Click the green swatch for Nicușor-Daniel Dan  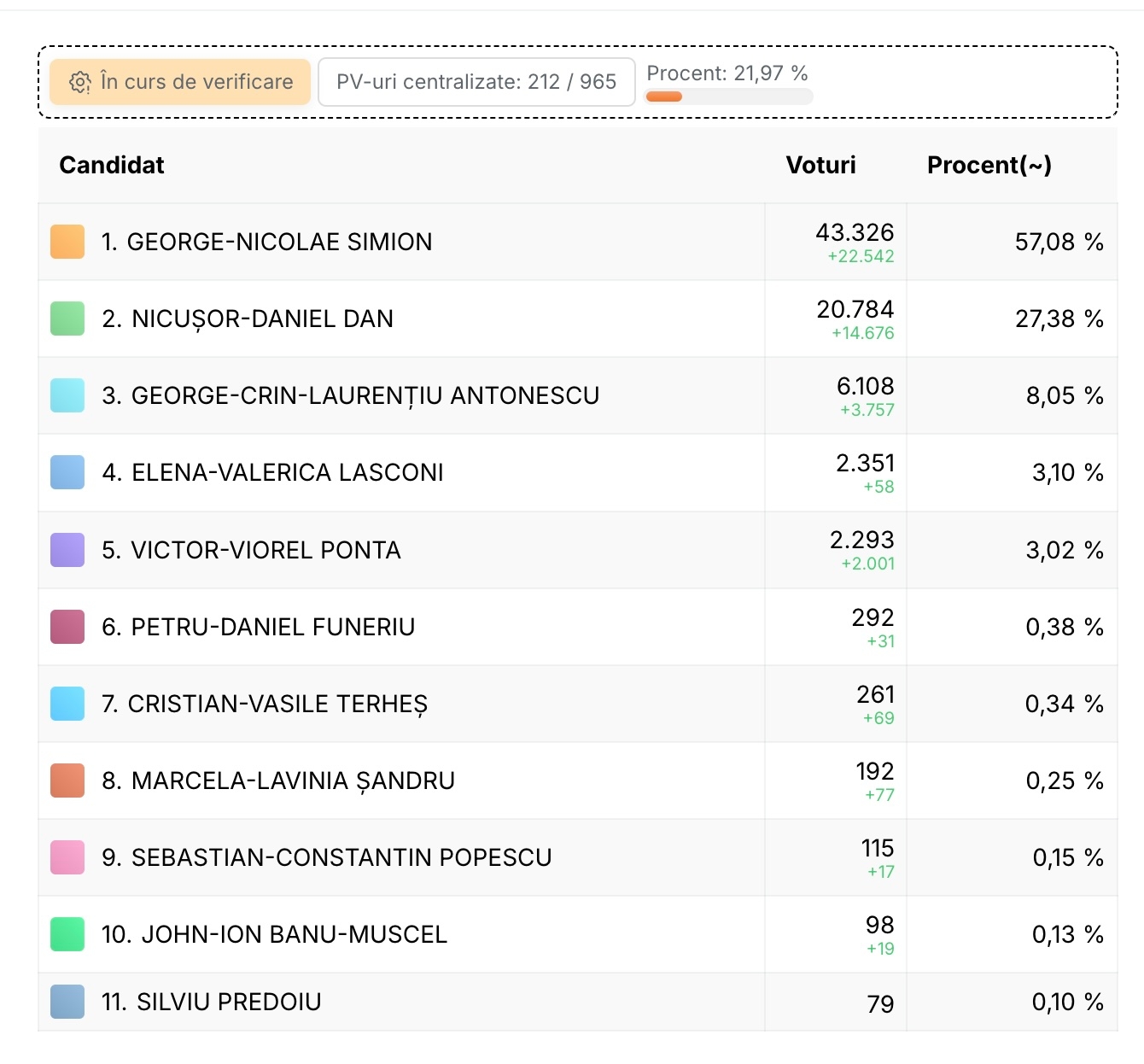click(67, 319)
